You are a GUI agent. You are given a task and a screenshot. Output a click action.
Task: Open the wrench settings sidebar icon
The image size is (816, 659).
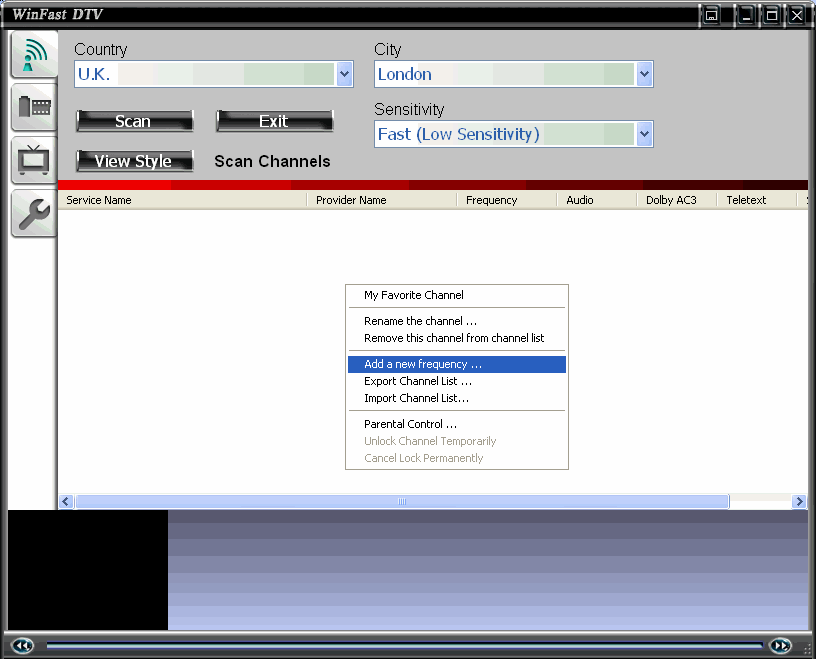pyautogui.click(x=34, y=213)
